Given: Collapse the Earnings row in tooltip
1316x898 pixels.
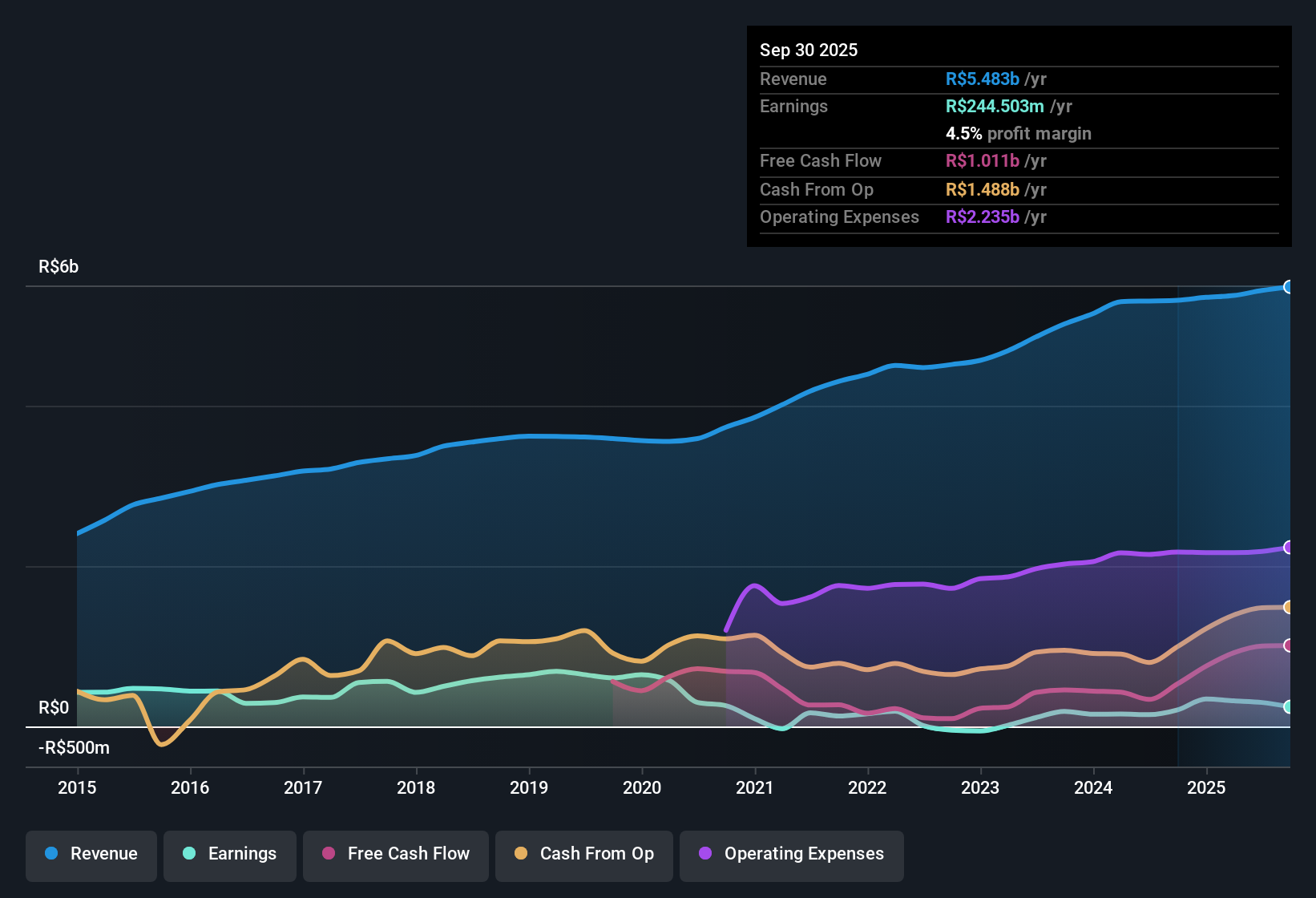Looking at the screenshot, I should [x=793, y=106].
